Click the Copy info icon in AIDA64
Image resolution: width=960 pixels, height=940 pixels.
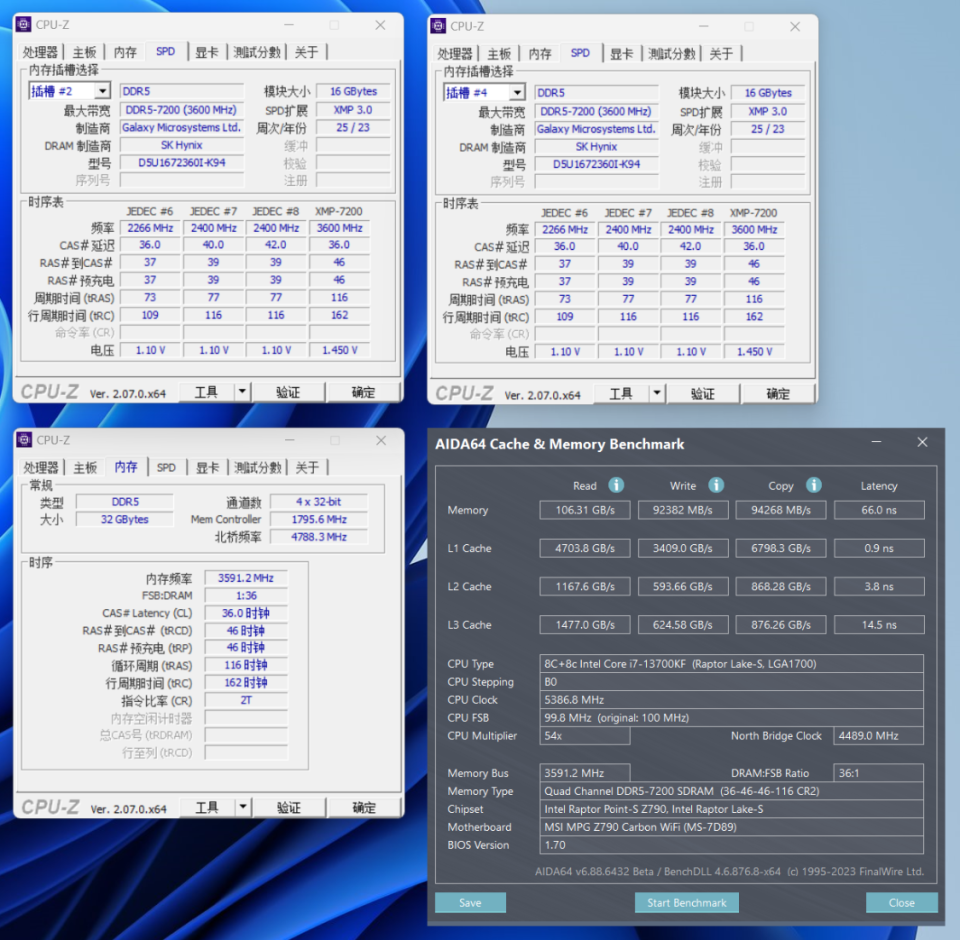tap(813, 485)
